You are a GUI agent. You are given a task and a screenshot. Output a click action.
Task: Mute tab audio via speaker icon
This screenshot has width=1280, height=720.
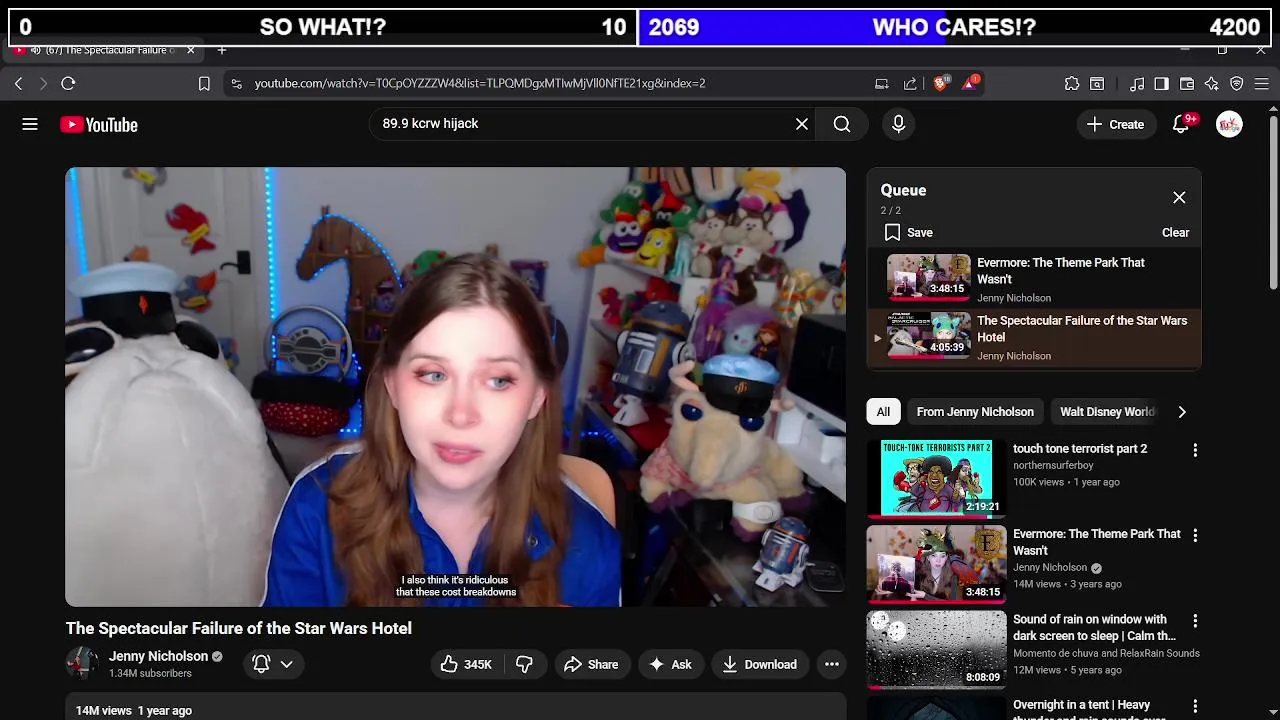(36, 50)
